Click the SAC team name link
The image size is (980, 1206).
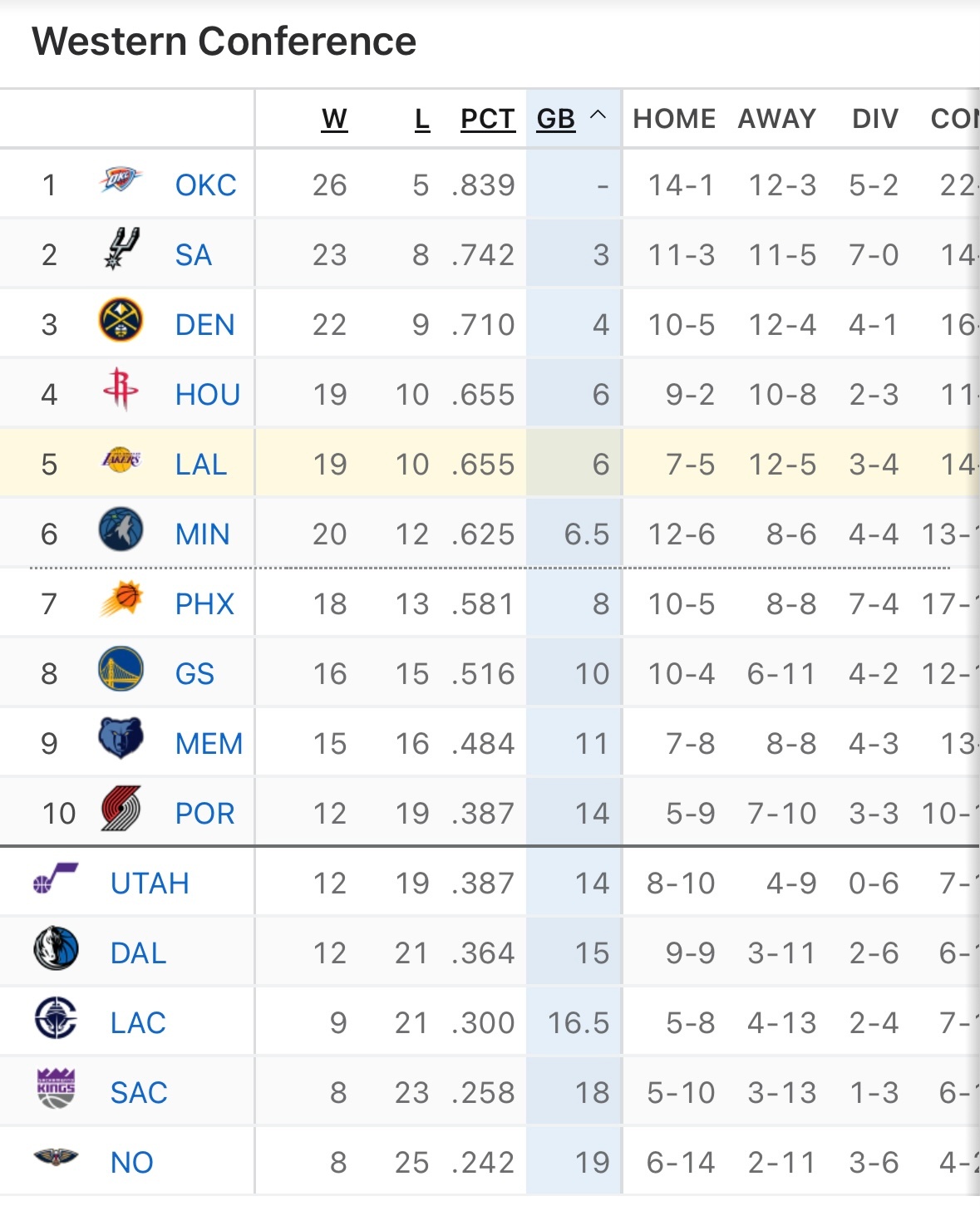pyautogui.click(x=139, y=1093)
